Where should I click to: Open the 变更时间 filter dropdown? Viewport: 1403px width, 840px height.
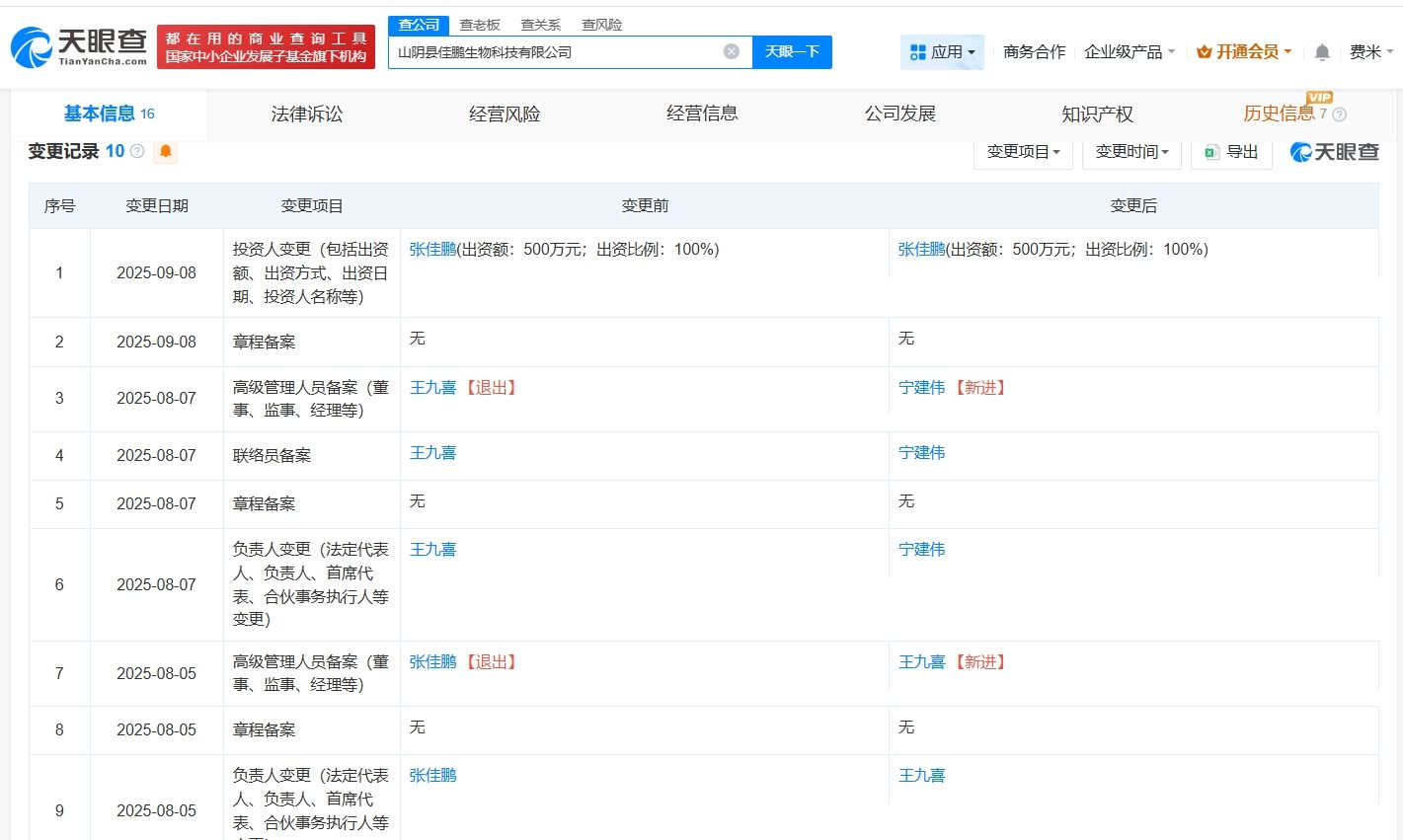tap(1131, 152)
